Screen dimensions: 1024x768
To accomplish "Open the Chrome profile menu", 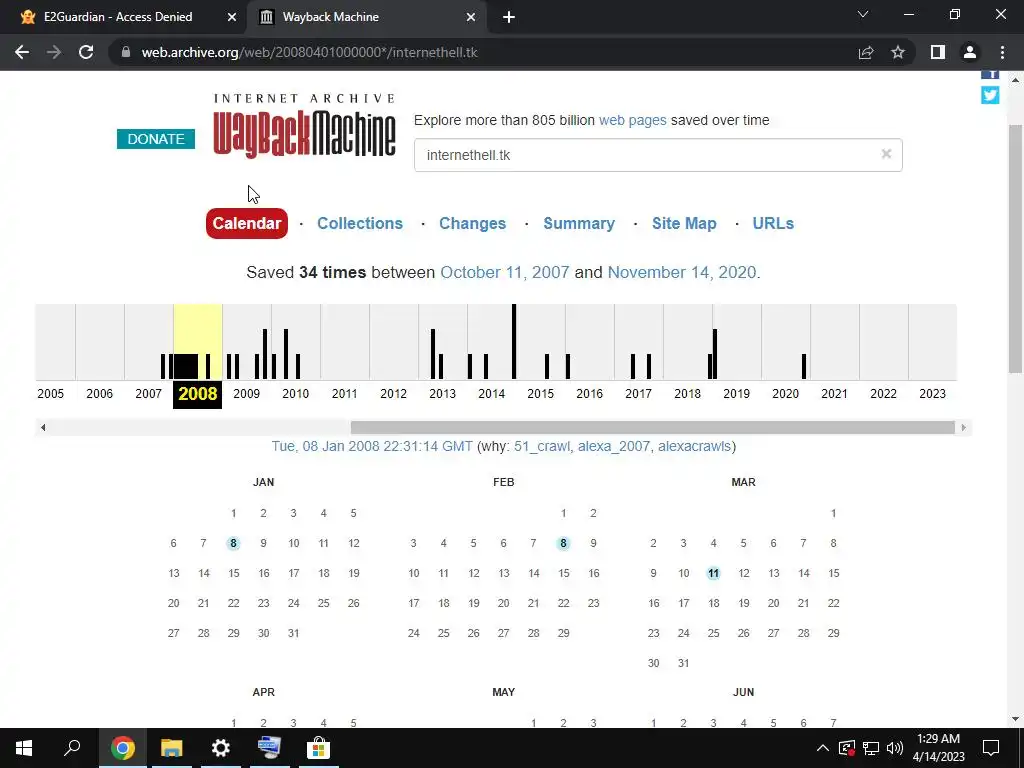I will click(970, 52).
